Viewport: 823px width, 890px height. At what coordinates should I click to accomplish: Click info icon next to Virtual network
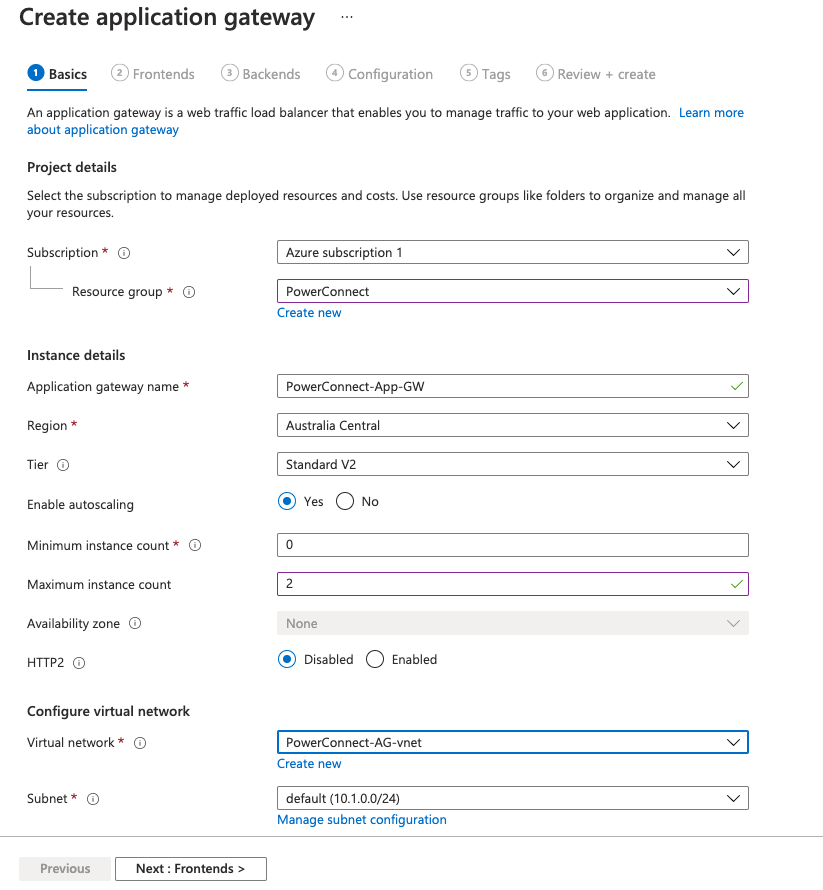140,743
